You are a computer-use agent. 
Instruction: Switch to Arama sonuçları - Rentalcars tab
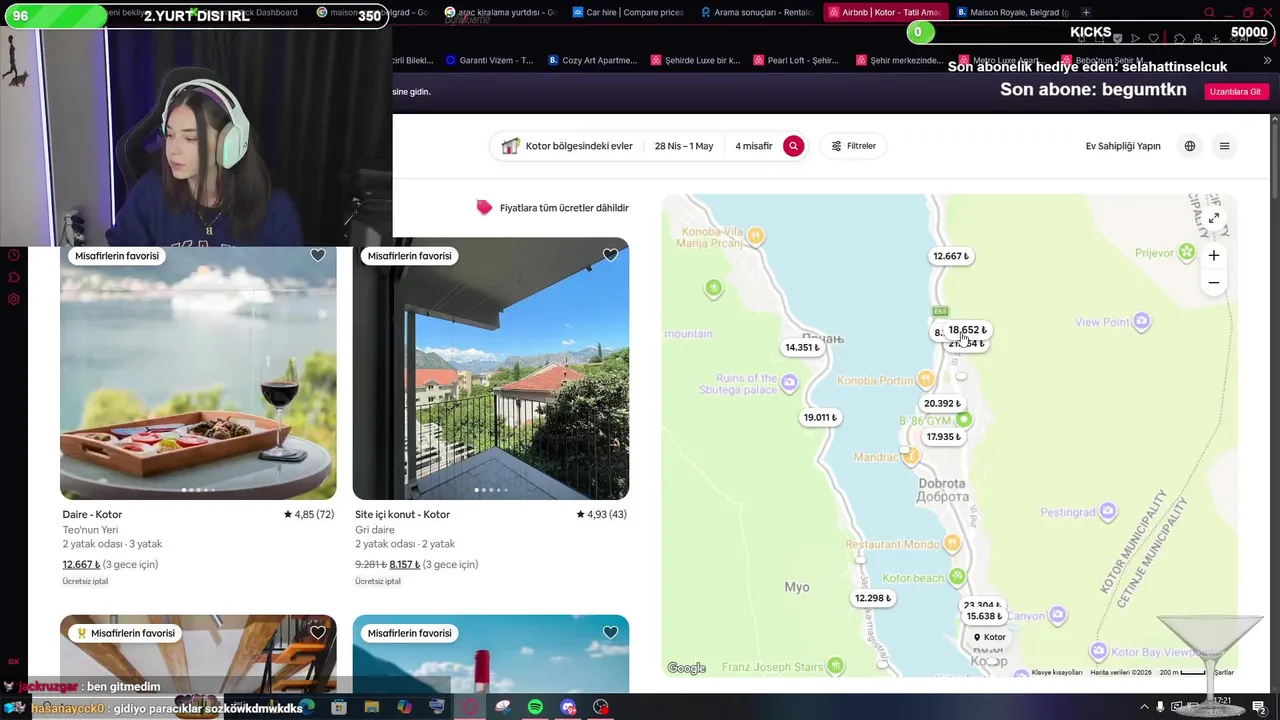point(755,12)
